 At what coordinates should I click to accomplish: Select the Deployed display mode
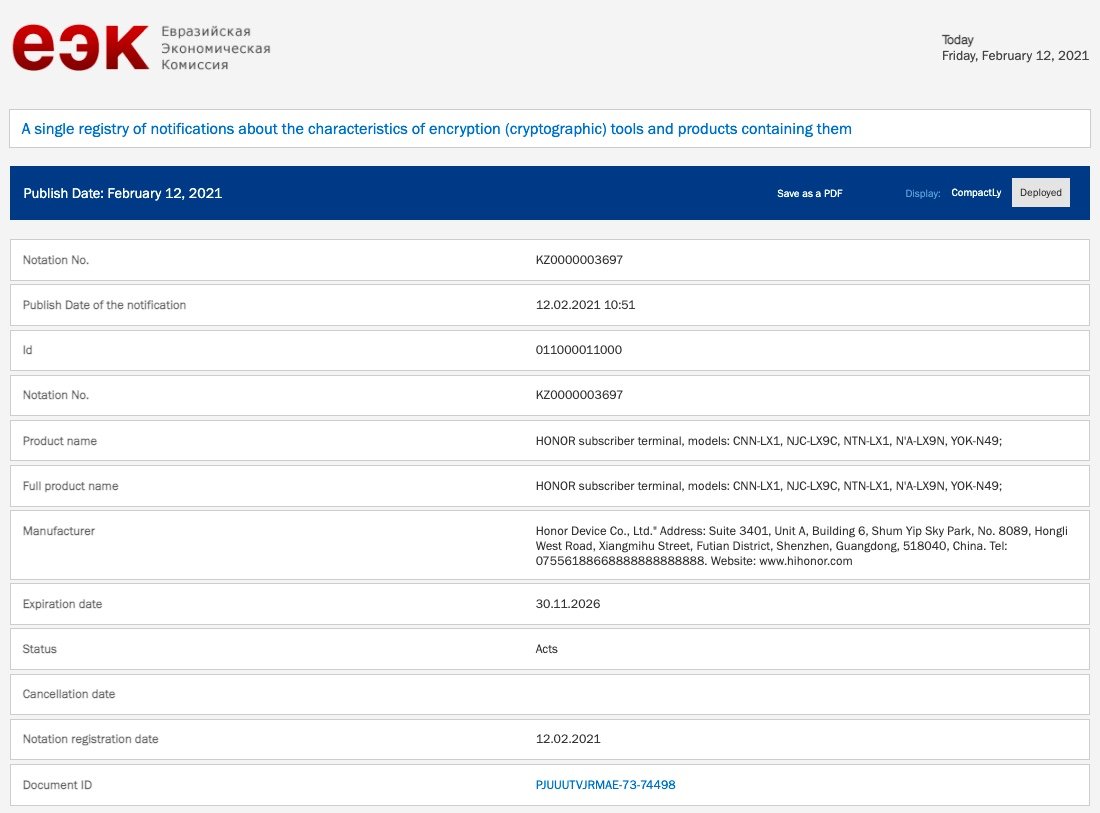coord(1040,193)
